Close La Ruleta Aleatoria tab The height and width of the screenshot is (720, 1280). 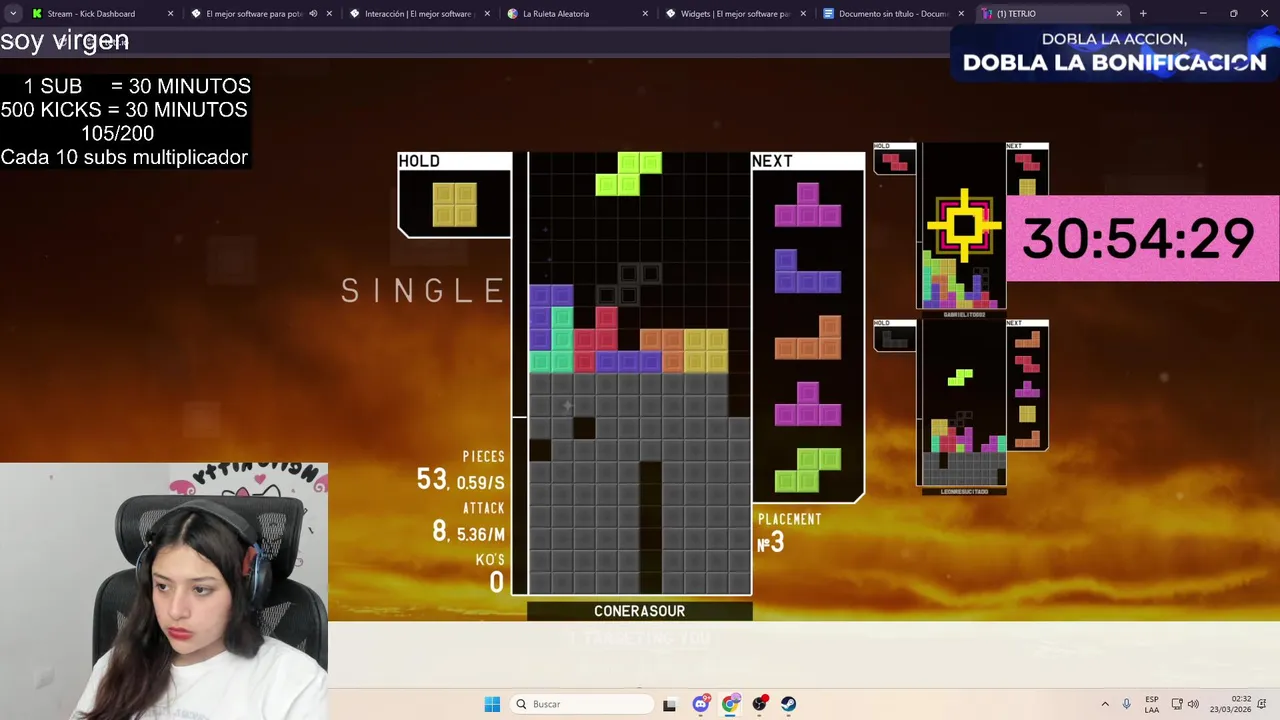point(645,14)
